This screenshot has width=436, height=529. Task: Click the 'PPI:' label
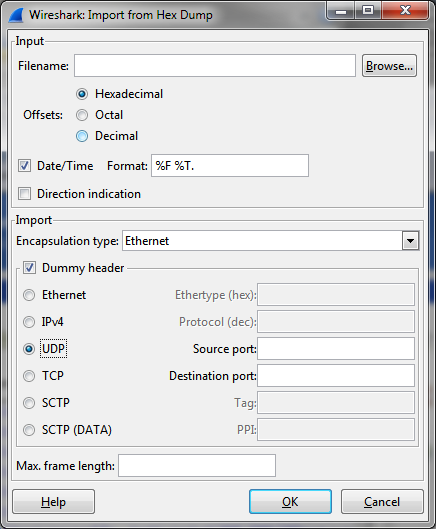pyautogui.click(x=247, y=430)
